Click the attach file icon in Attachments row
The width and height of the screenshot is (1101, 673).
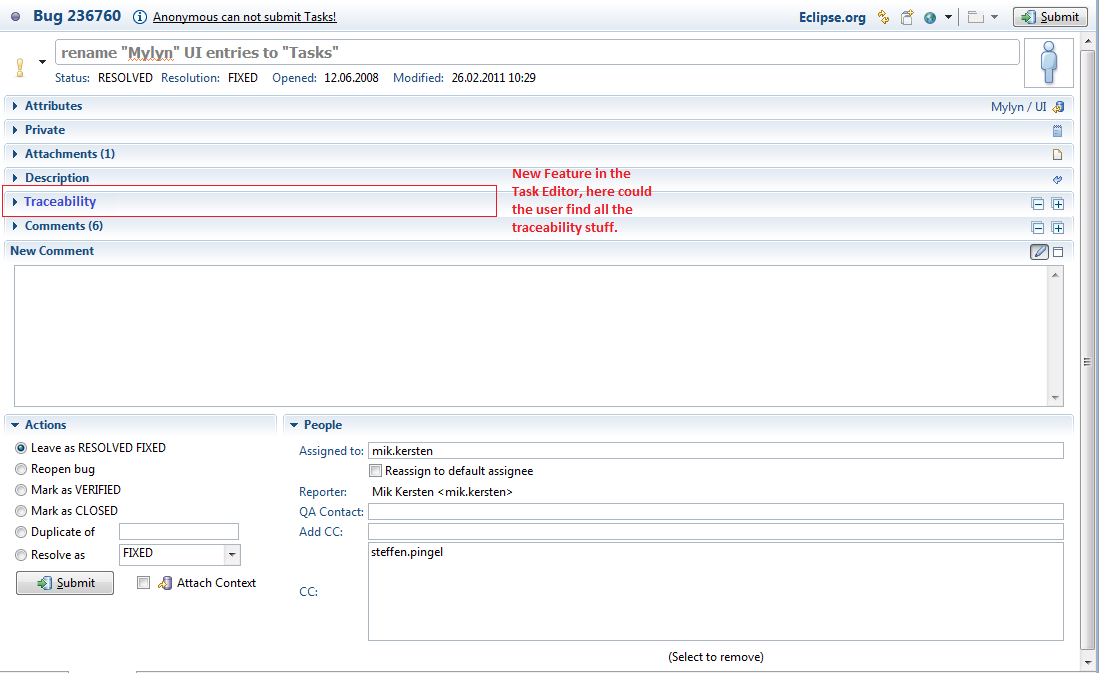coord(1057,155)
